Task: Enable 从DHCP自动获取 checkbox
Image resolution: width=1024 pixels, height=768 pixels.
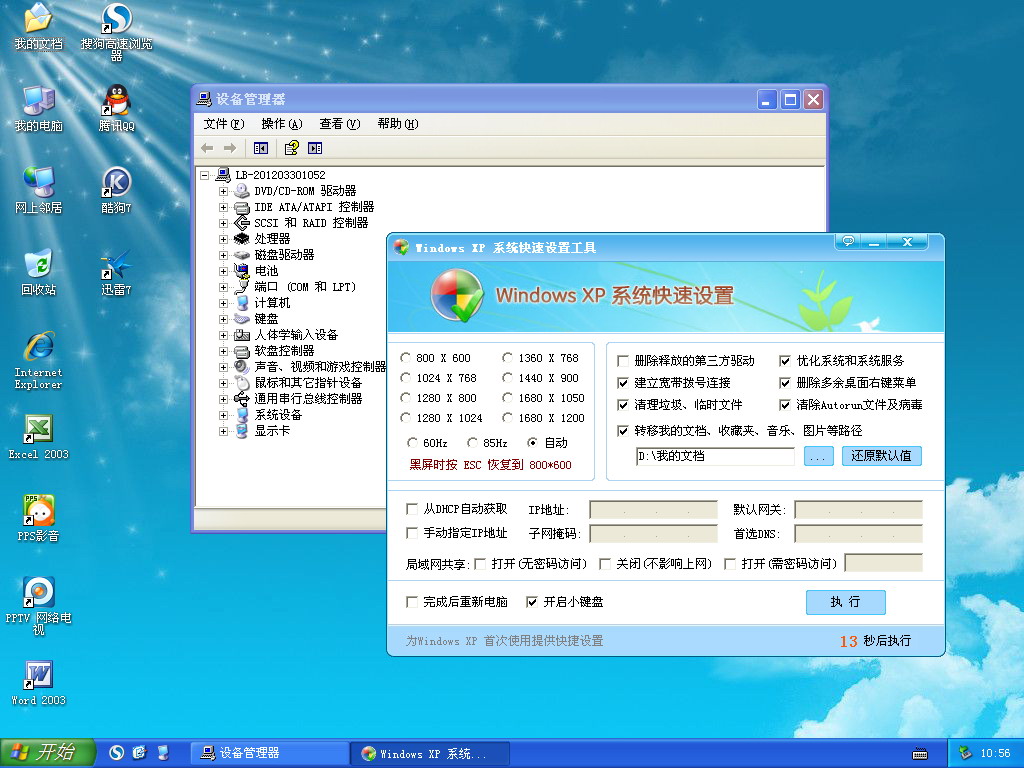Action: (412, 509)
